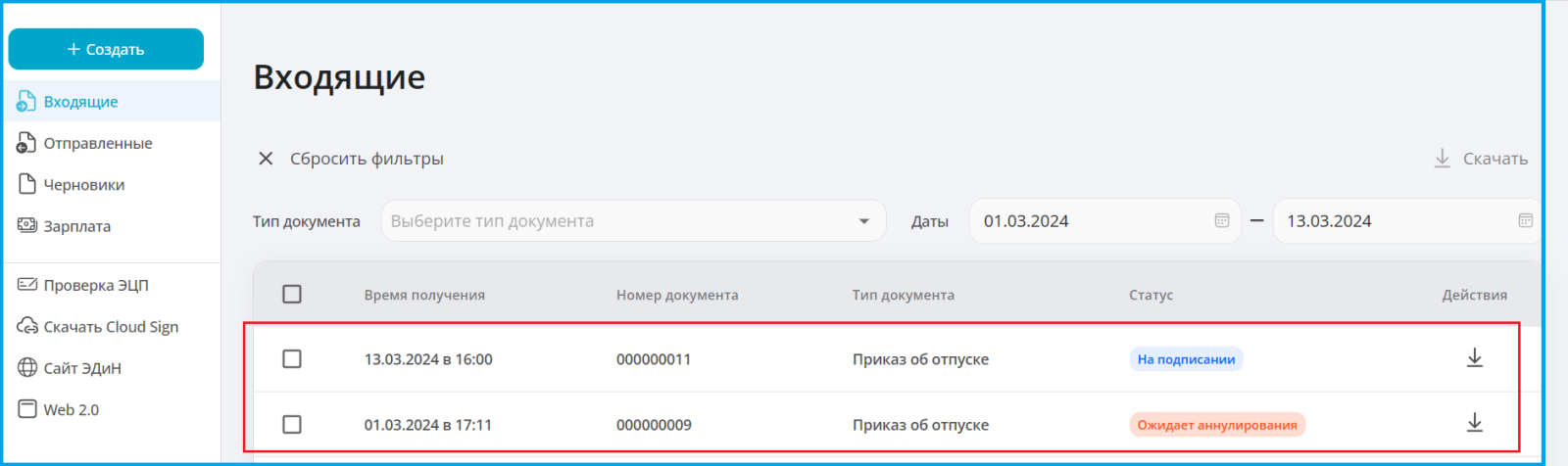Open the calendar icon for end date
The height and width of the screenshot is (466, 1568).
(x=1525, y=221)
